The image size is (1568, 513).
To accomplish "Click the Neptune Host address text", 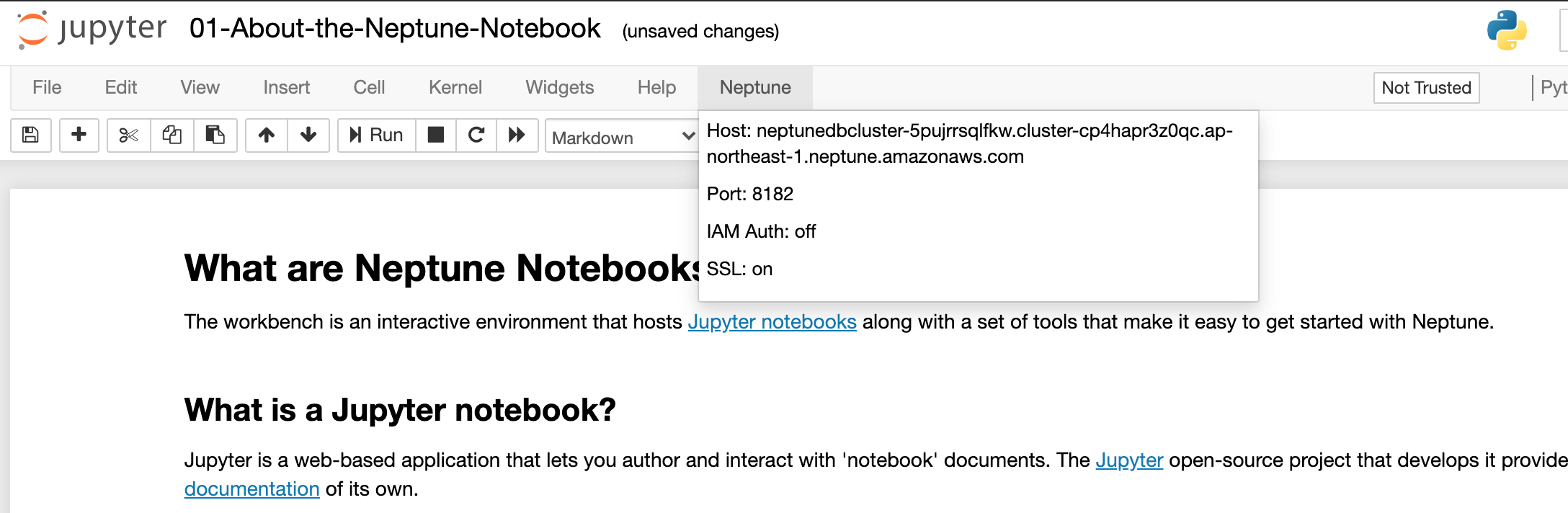I will coord(970,143).
